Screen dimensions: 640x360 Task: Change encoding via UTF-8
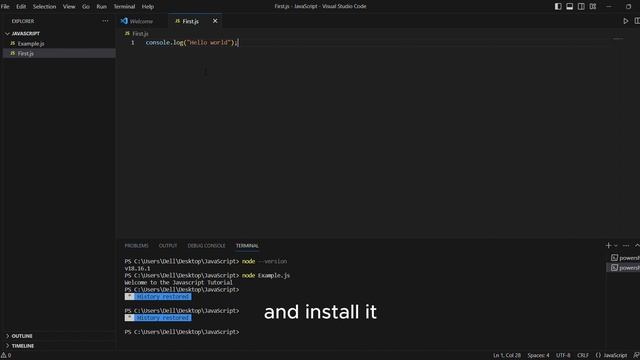tap(563, 356)
